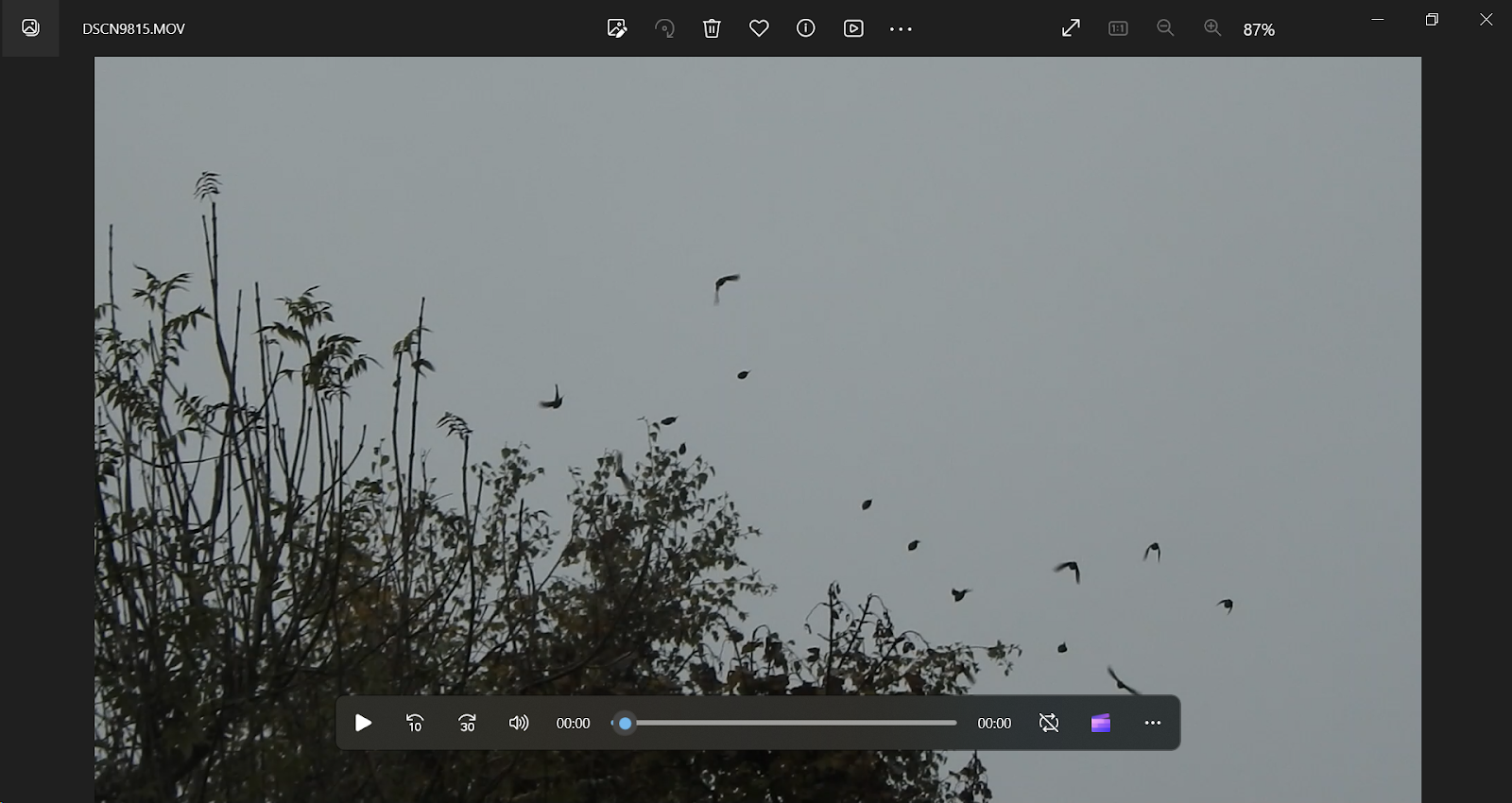Skip forward 30 seconds
Image resolution: width=1512 pixels, height=803 pixels.
point(467,723)
